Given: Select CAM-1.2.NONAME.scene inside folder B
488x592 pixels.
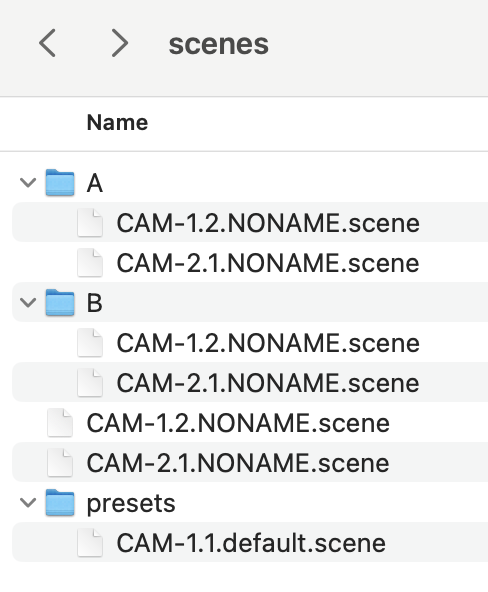Looking at the screenshot, I should 250,343.
